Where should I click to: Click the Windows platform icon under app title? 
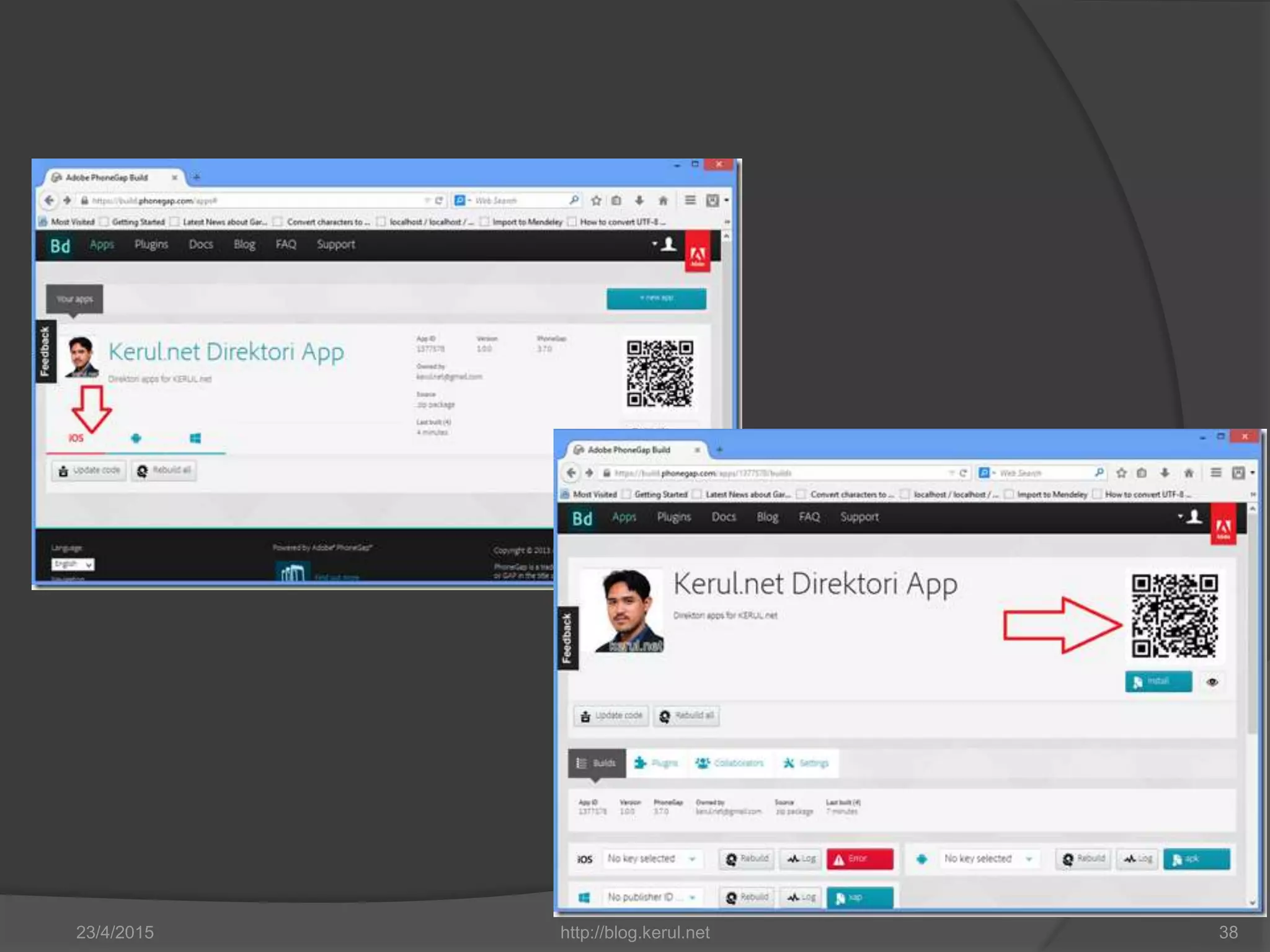click(195, 439)
